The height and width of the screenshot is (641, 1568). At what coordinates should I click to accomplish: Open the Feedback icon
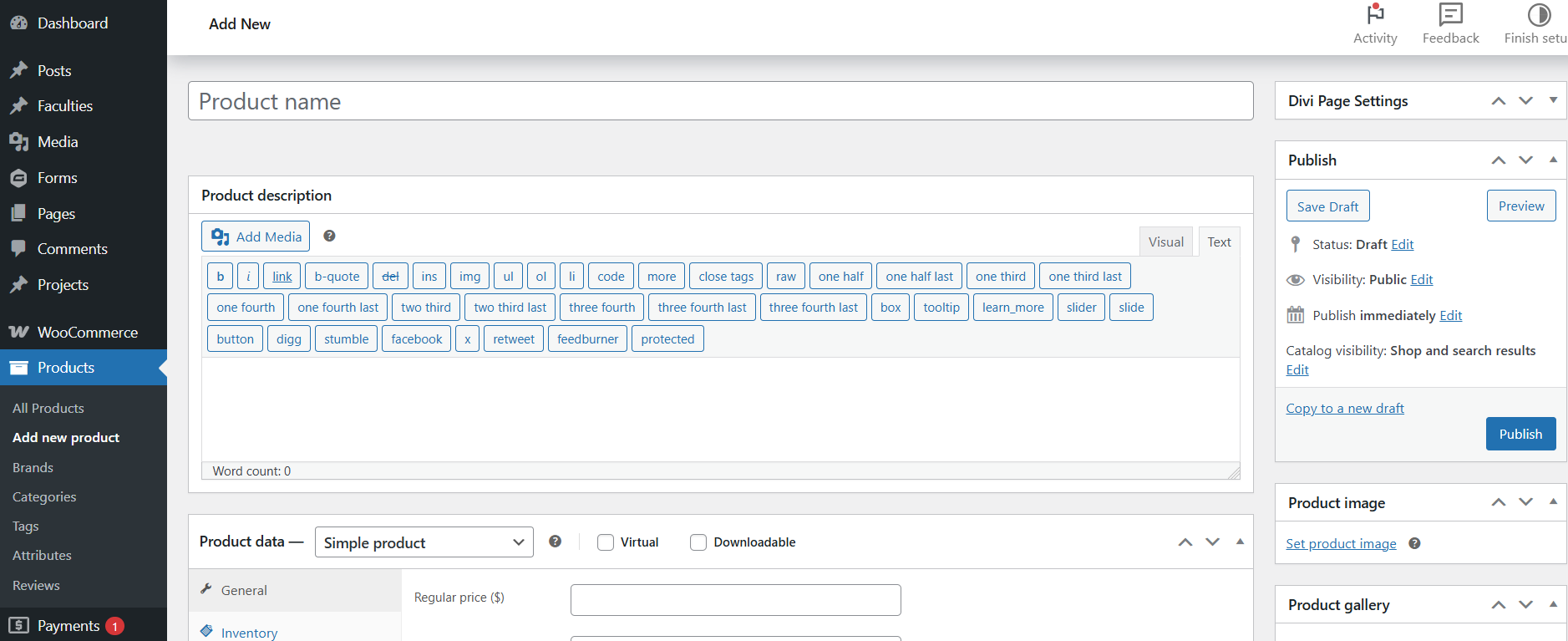1450,14
